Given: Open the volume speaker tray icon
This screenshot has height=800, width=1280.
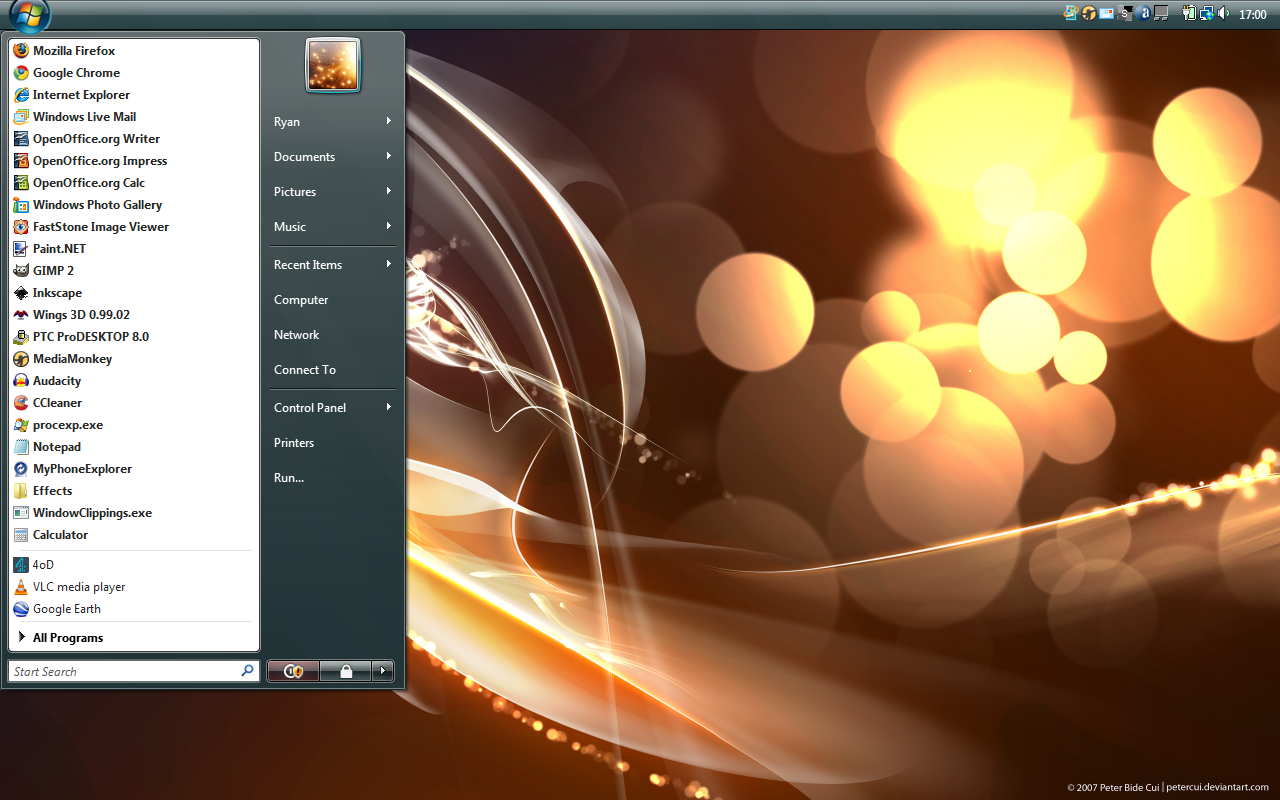Looking at the screenshot, I should 1224,13.
